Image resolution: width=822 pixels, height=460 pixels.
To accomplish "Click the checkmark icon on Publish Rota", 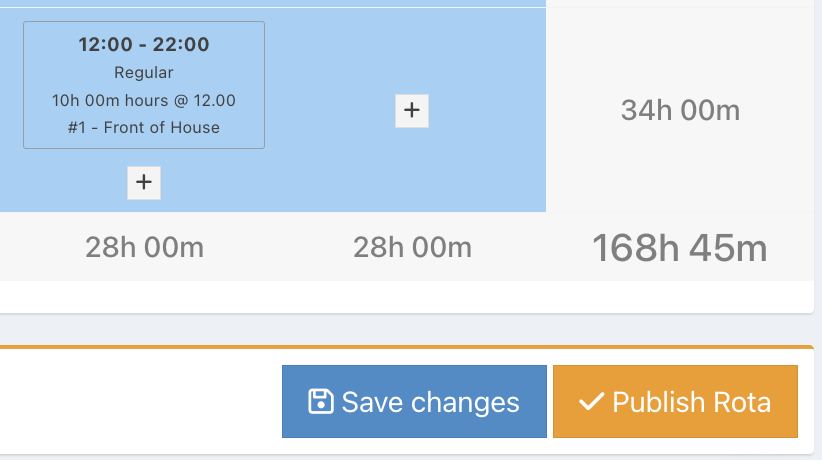I will pos(591,402).
